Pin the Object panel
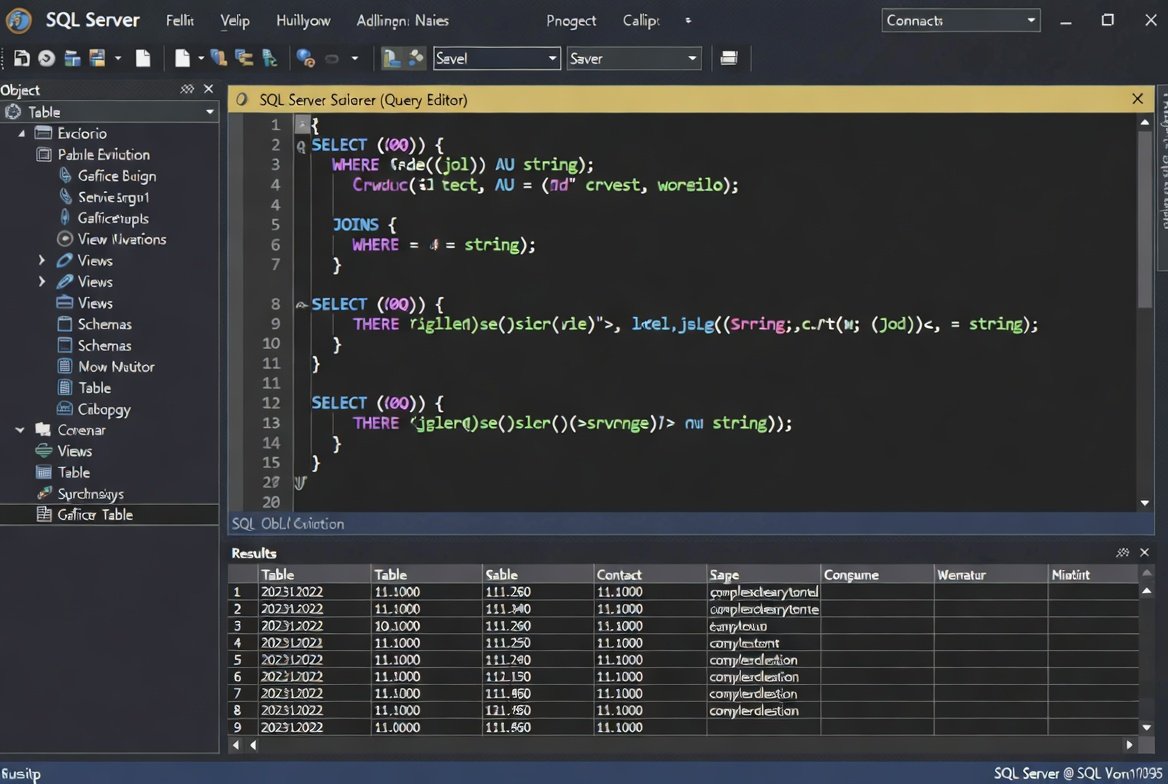 click(x=187, y=89)
